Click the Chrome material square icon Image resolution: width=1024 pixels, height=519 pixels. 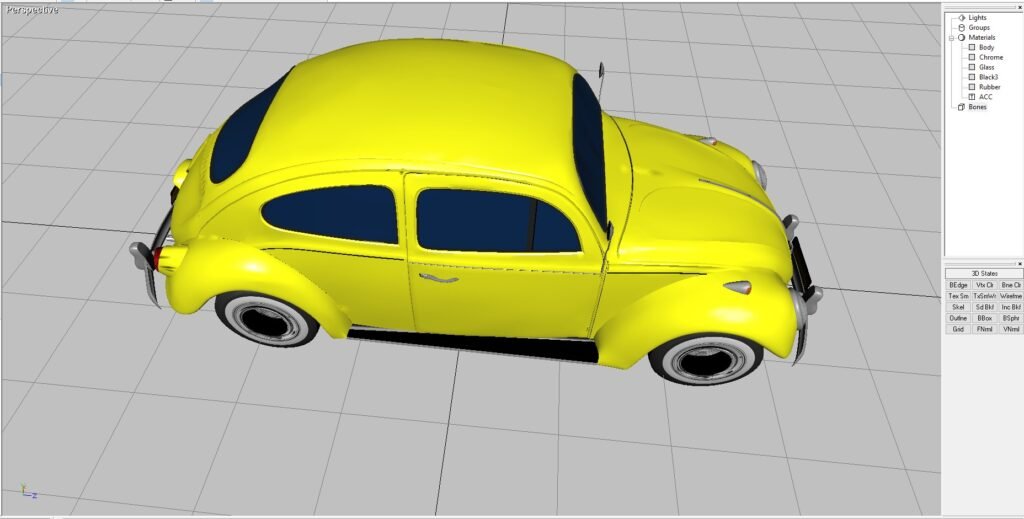[971, 57]
